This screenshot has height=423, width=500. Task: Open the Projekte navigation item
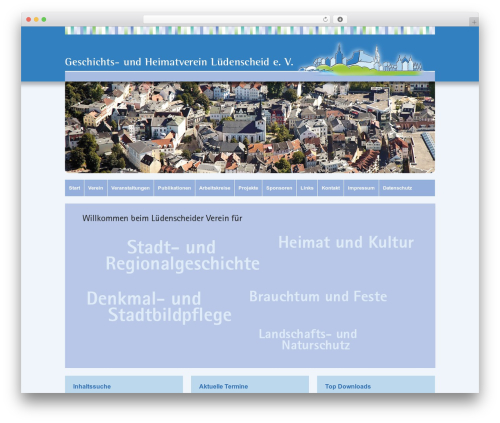pyautogui.click(x=248, y=188)
